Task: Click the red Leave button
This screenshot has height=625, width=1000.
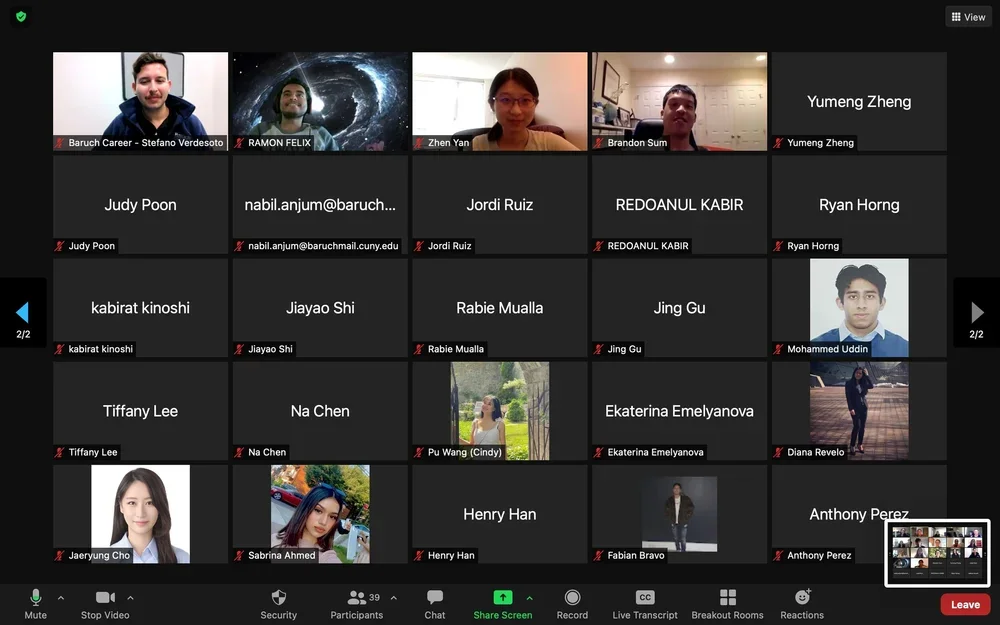Action: click(965, 604)
